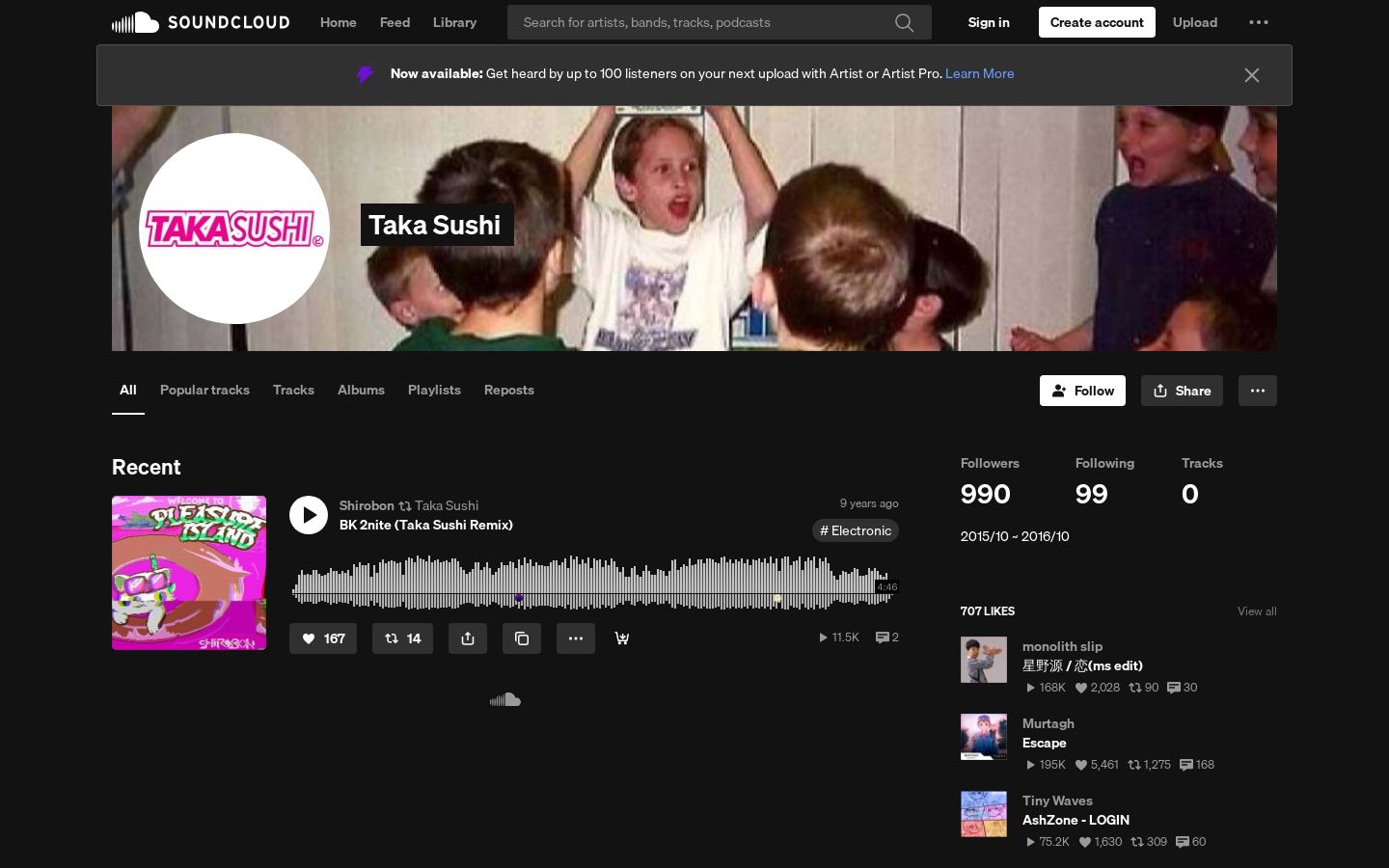Open profile more options menu
1389x868 pixels.
[x=1258, y=391]
